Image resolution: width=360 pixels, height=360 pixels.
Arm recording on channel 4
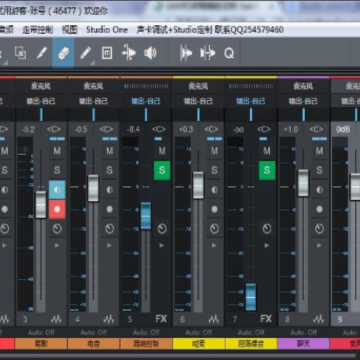click(109, 209)
